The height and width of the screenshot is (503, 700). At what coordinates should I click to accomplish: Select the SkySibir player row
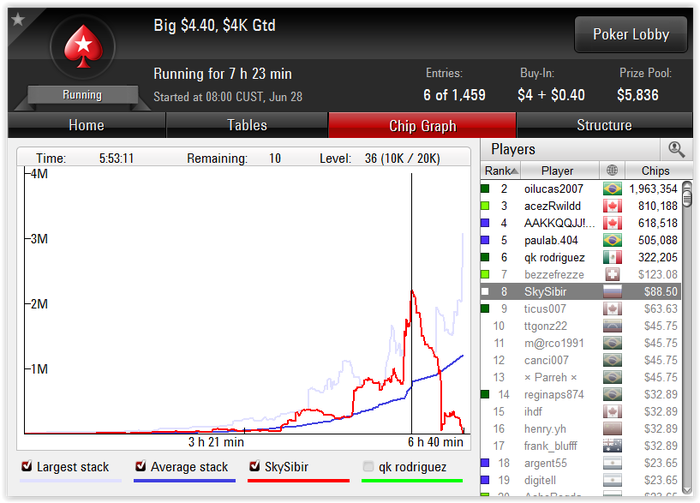click(x=581, y=292)
